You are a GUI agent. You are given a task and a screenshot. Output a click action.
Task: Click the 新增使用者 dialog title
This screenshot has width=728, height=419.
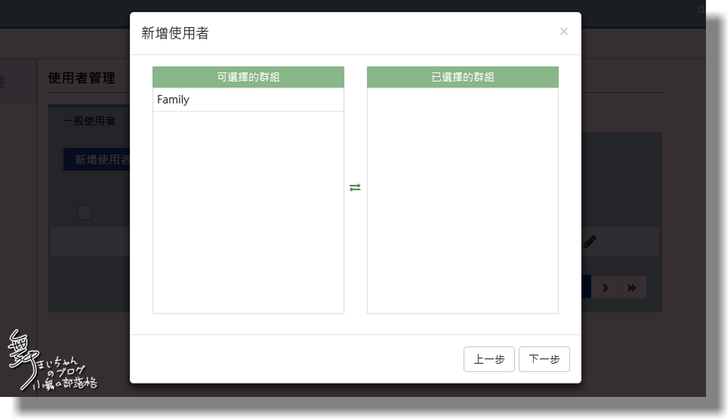pos(175,34)
